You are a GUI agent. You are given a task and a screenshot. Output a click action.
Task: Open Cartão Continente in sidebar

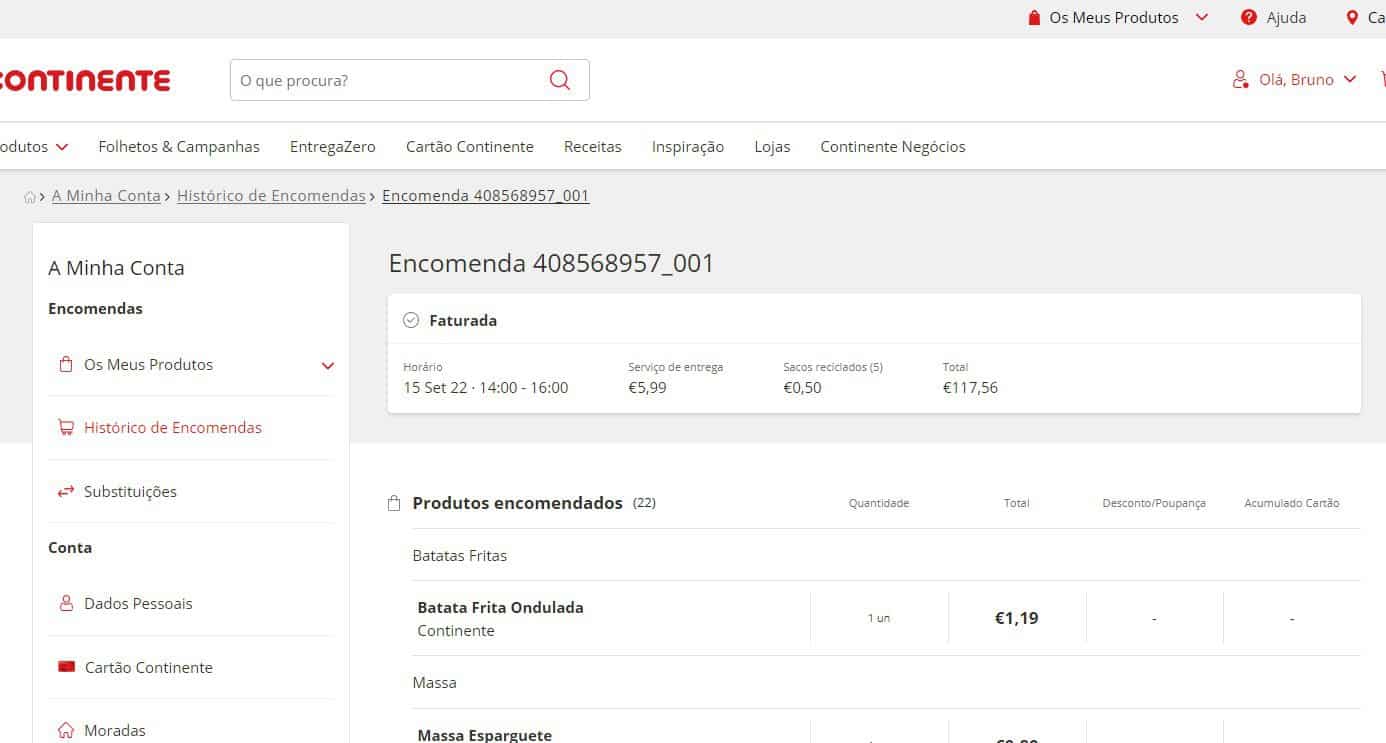pos(149,667)
